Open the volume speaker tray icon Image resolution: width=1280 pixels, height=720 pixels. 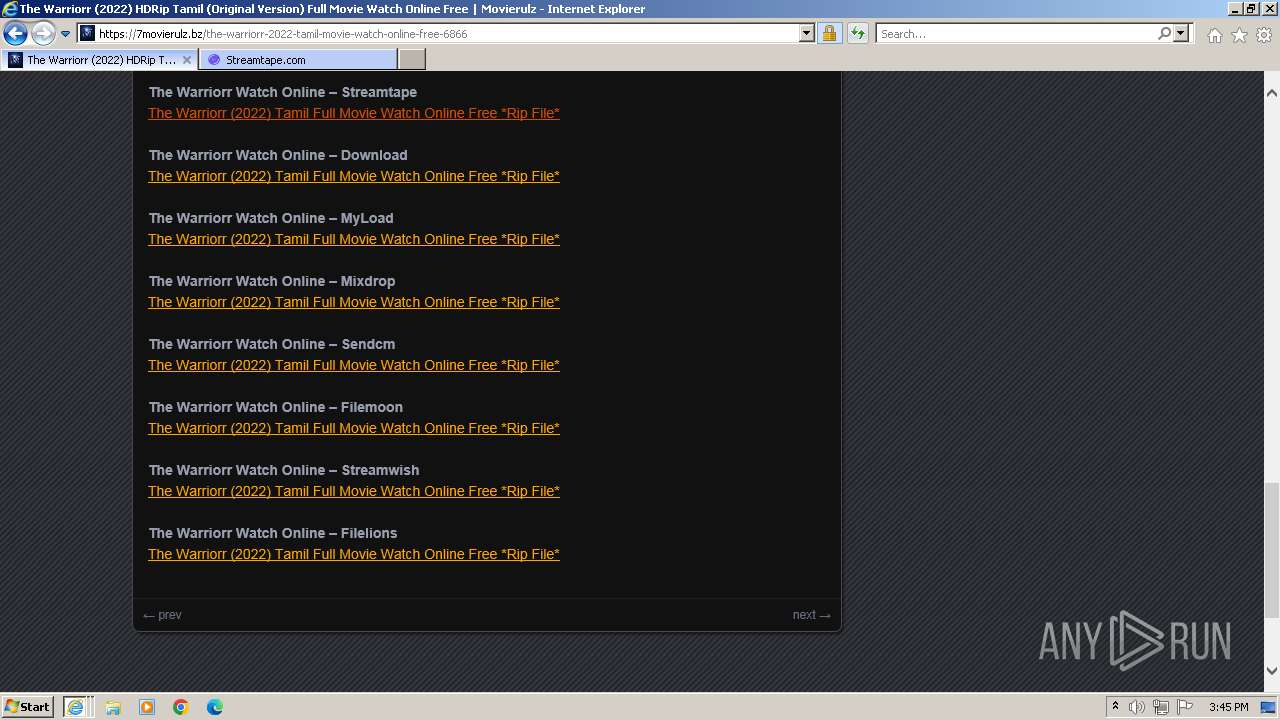[x=1137, y=707]
